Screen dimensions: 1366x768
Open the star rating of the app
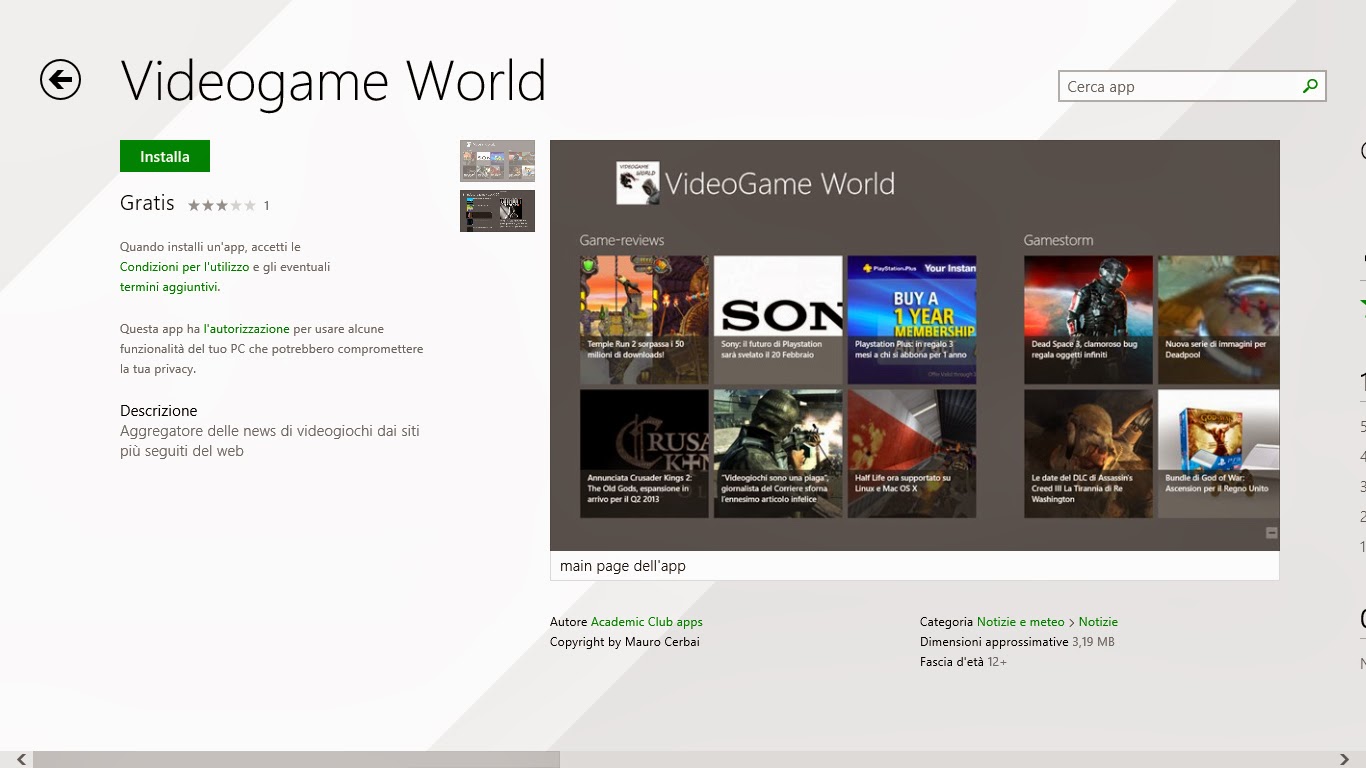pos(222,205)
